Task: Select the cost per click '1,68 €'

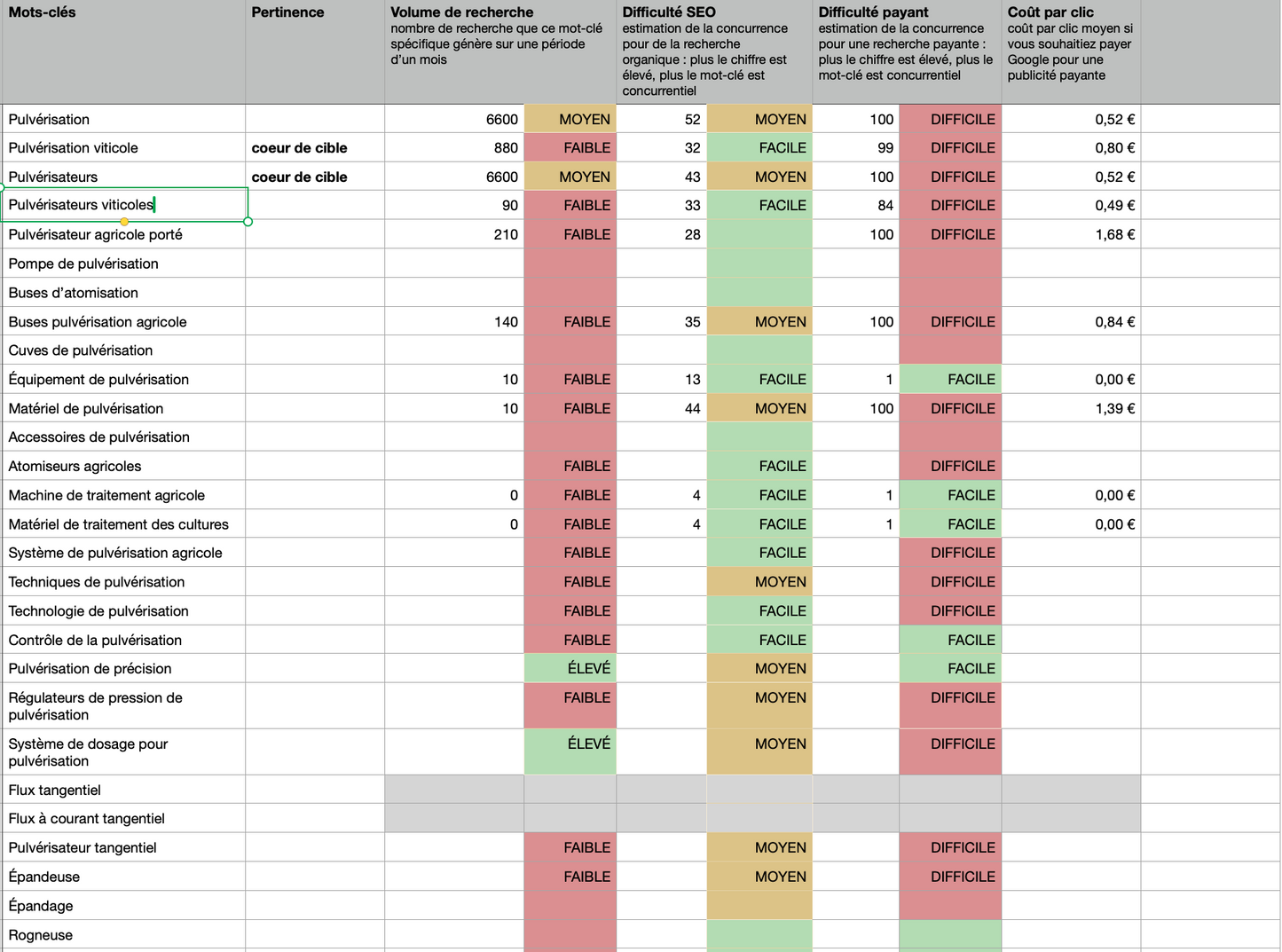Action: pyautogui.click(x=1071, y=234)
